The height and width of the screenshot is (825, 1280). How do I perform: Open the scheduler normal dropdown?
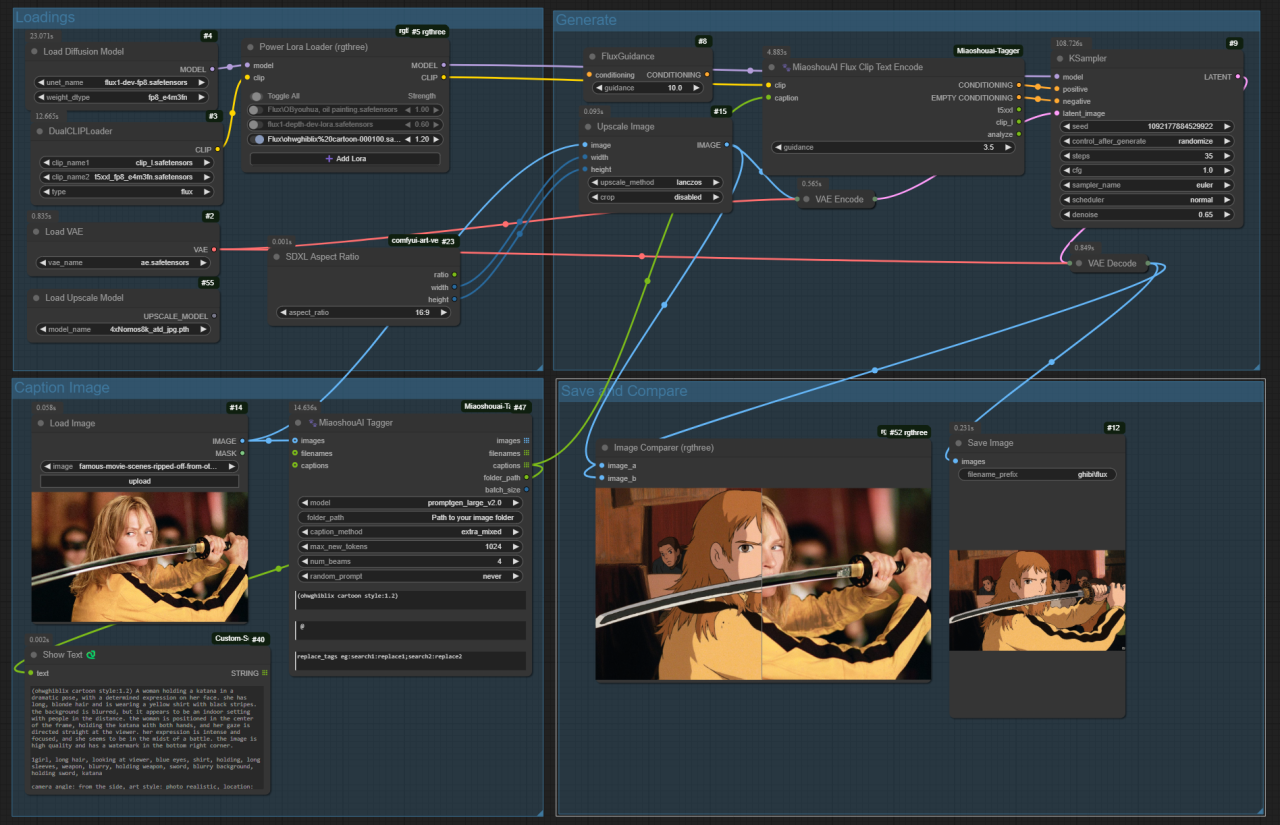tap(1145, 200)
